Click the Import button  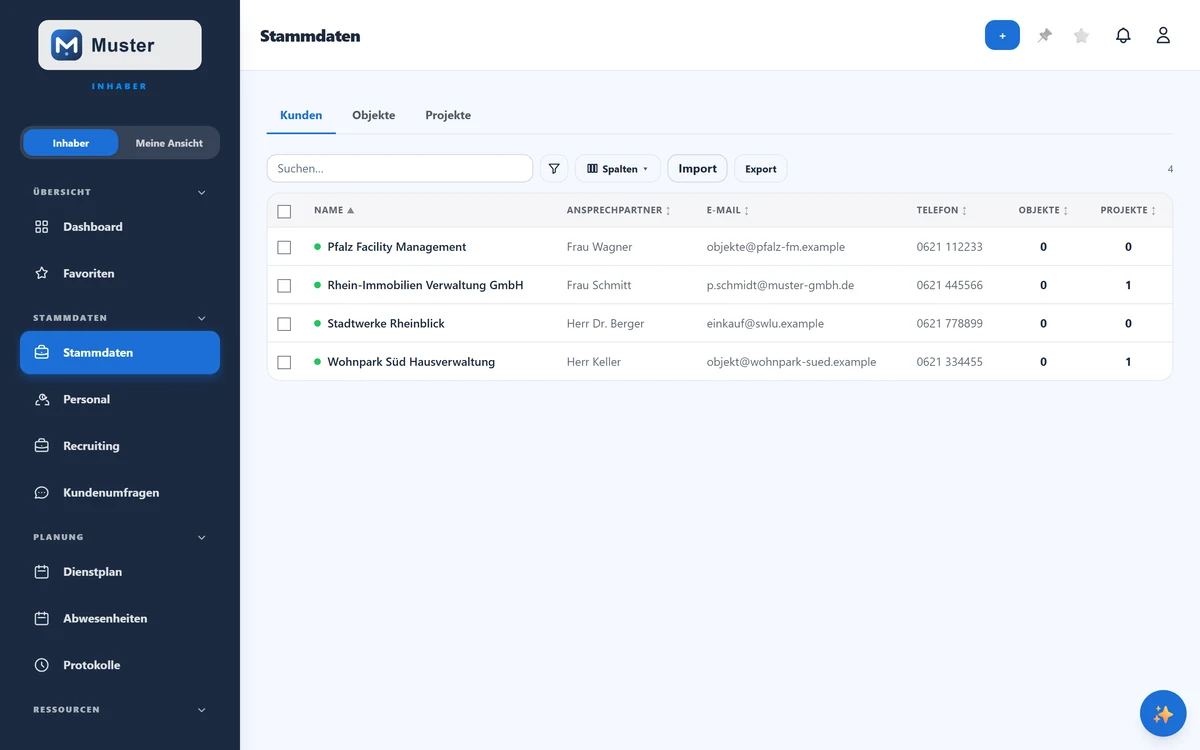point(697,169)
